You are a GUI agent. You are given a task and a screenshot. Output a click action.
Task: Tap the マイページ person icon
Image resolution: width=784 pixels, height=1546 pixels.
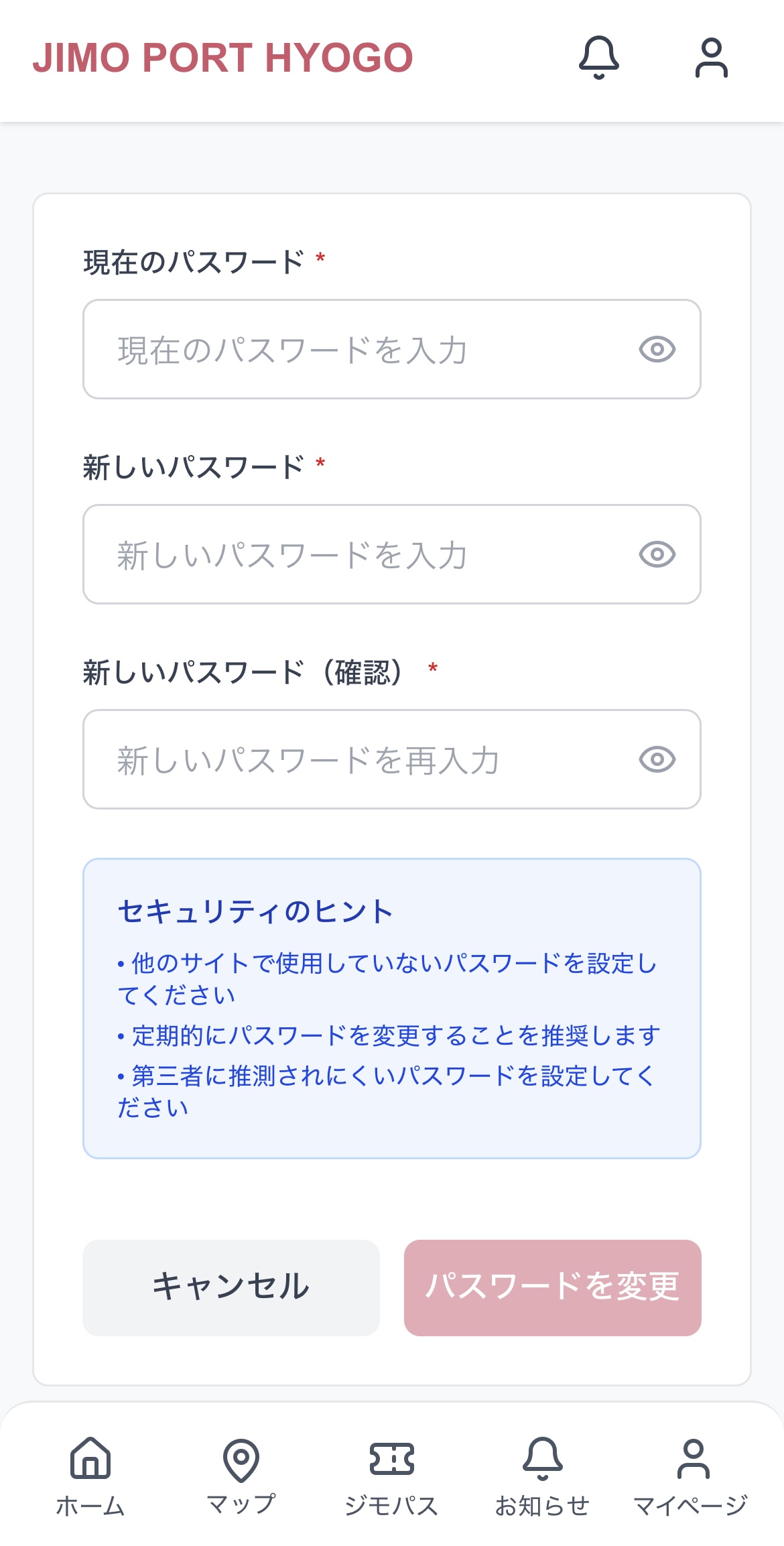coord(693,1458)
